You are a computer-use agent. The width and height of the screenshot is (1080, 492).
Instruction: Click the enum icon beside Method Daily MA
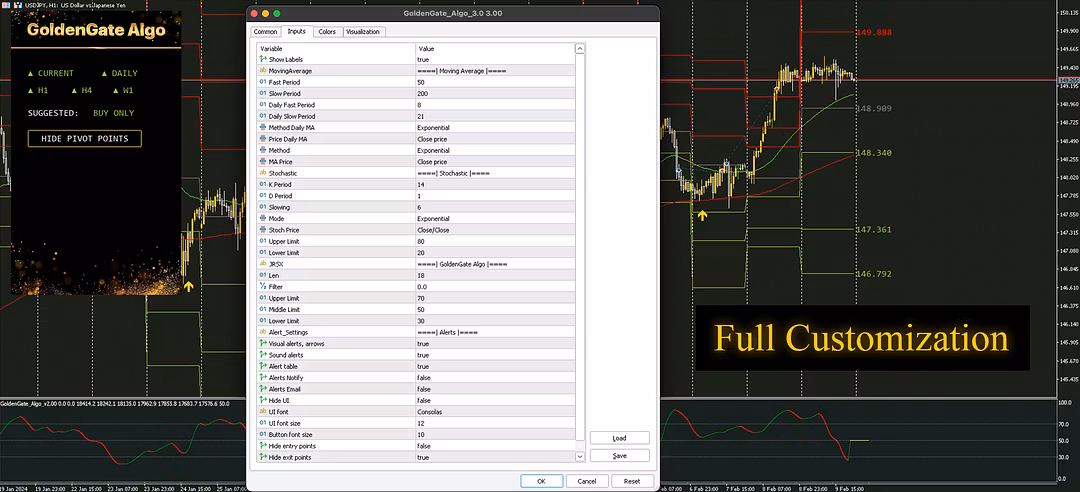(x=262, y=128)
